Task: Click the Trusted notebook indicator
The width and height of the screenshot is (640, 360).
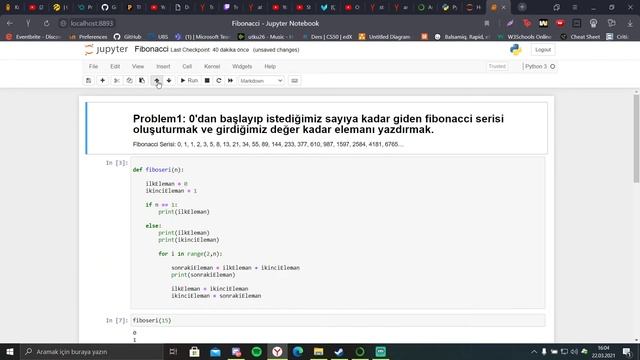Action: click(x=497, y=66)
